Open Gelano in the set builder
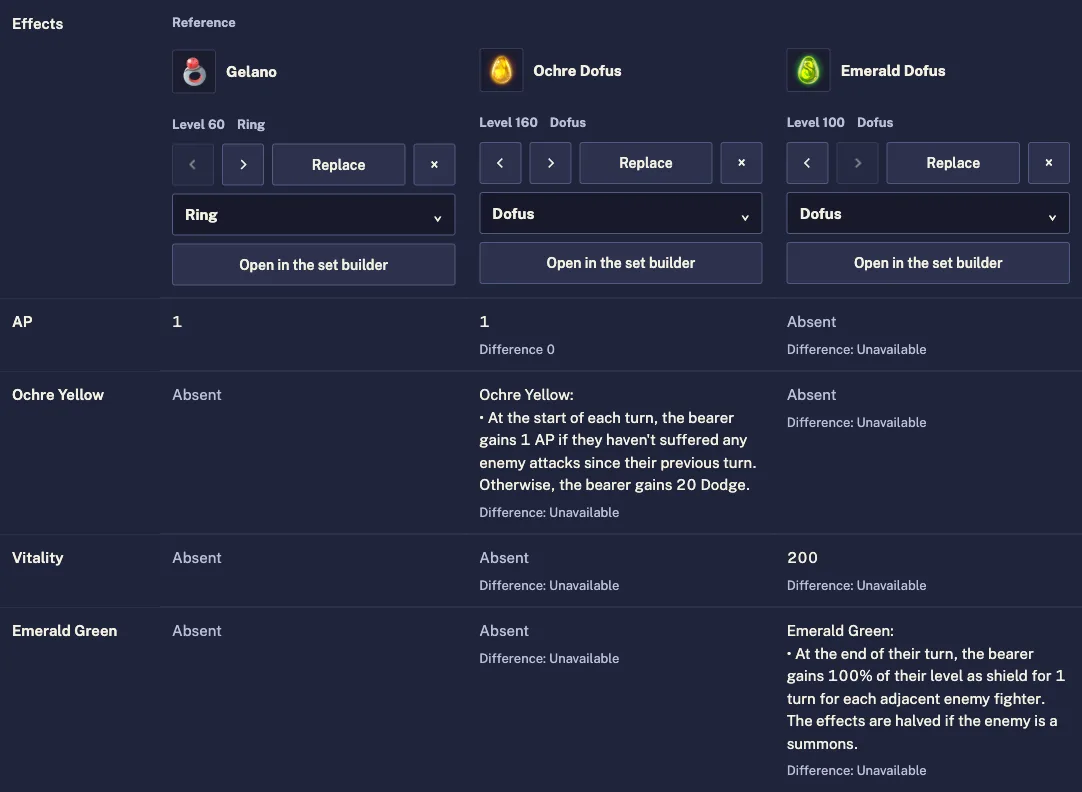The image size is (1082, 792). tap(313, 264)
